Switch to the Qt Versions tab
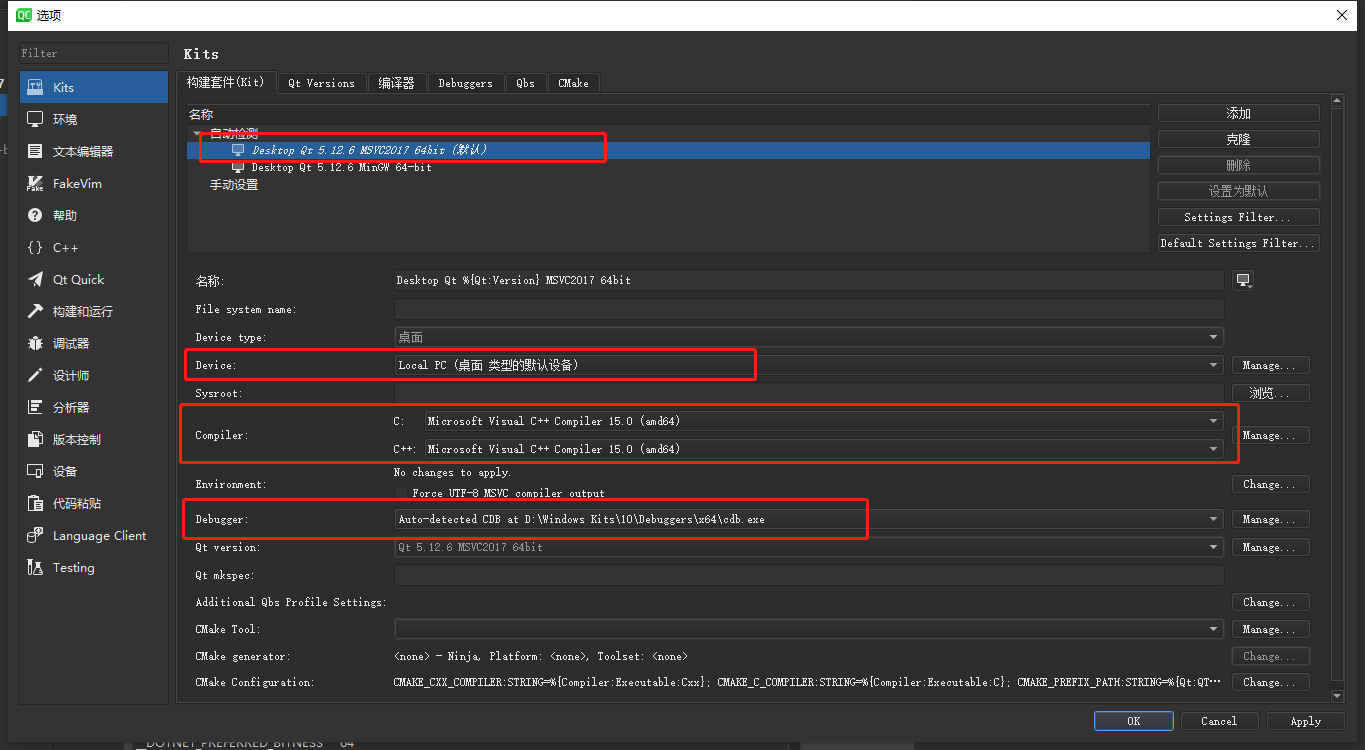Image resolution: width=1365 pixels, height=750 pixels. coord(321,83)
